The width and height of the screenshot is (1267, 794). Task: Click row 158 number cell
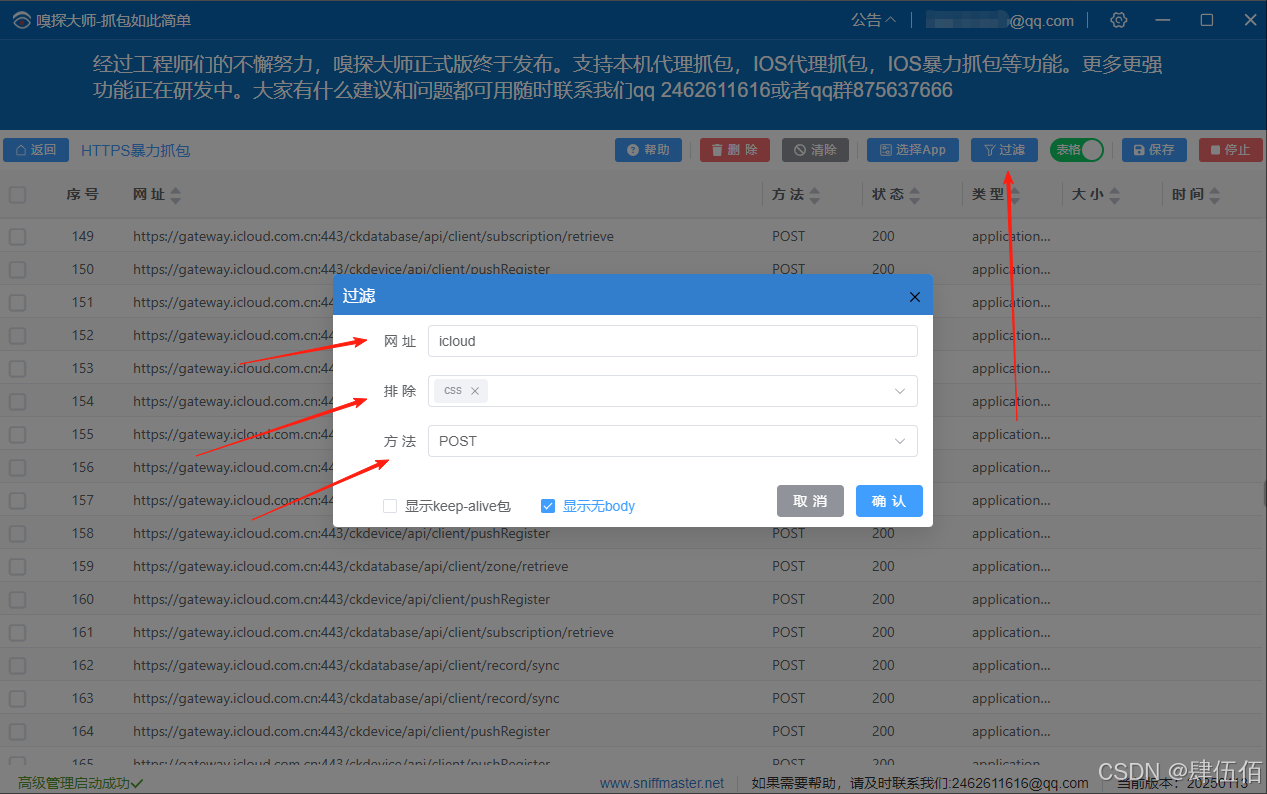pos(82,533)
